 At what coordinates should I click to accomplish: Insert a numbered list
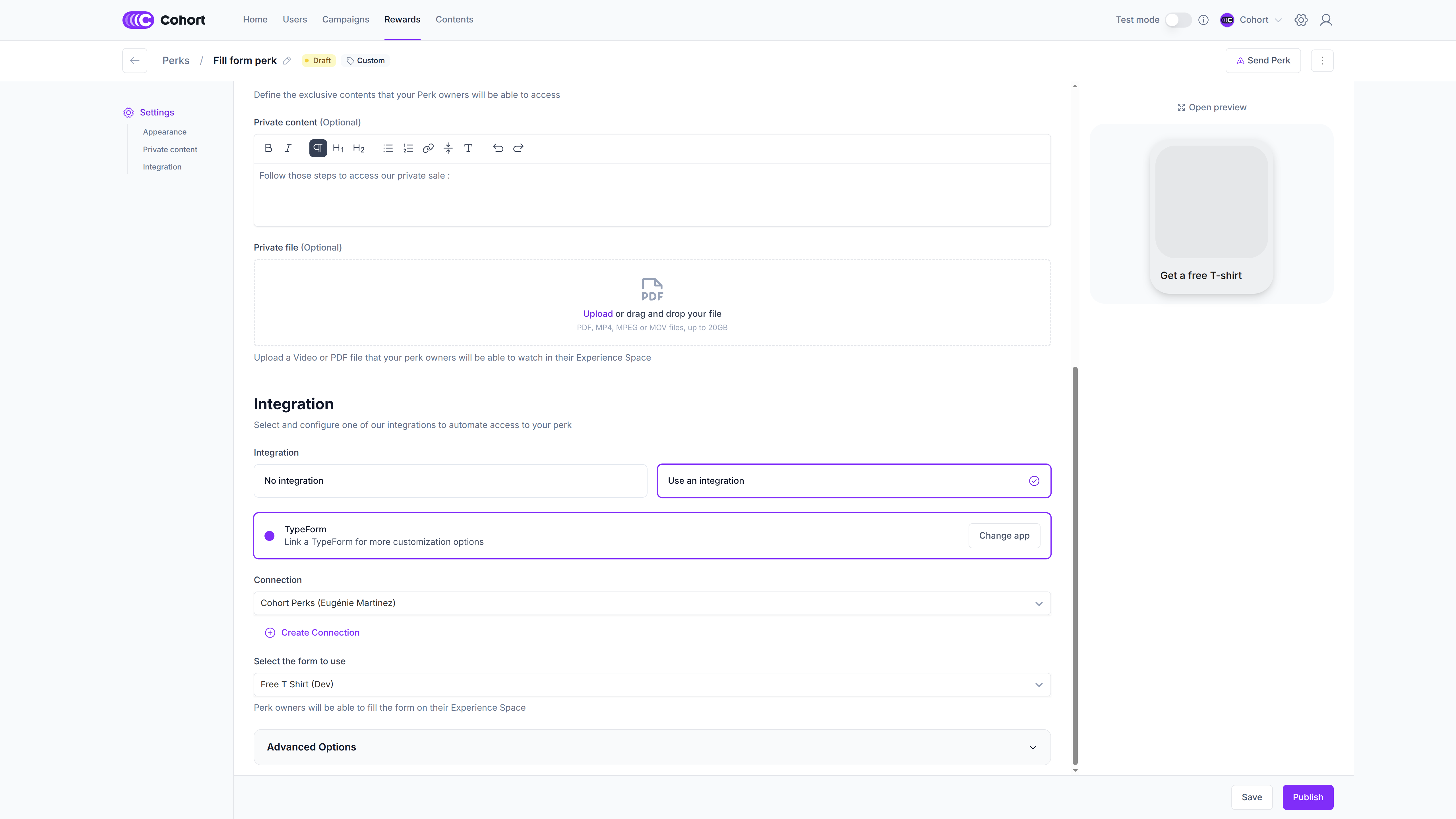click(408, 148)
